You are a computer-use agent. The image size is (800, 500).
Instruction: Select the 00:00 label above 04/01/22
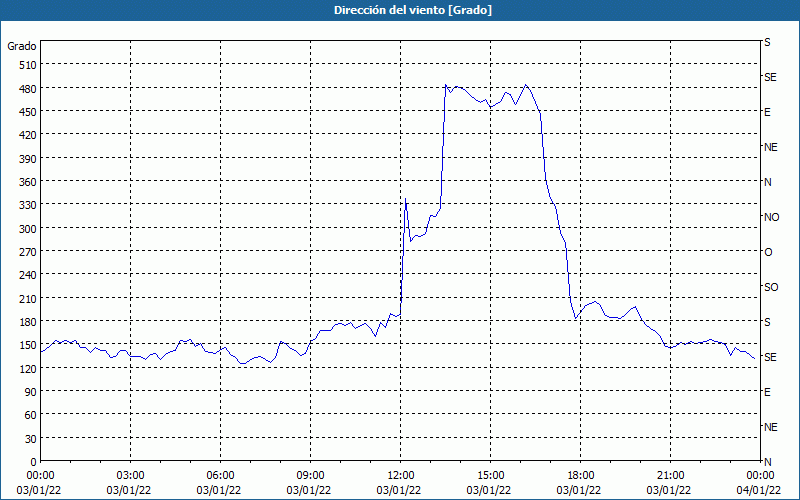760,476
